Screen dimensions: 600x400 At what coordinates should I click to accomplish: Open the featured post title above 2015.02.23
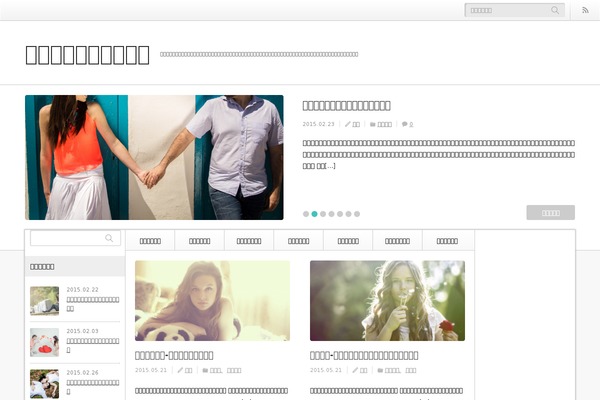(x=346, y=106)
